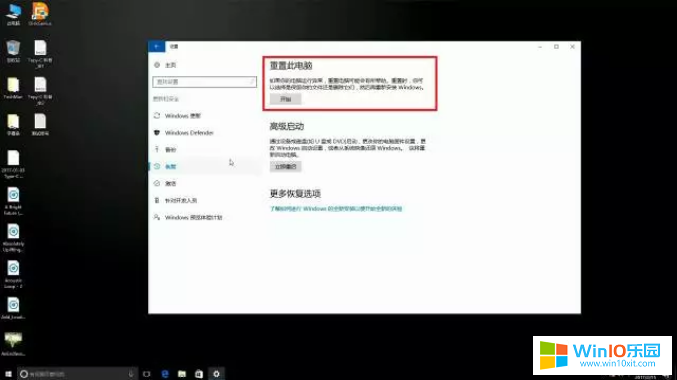Click the 更多恢复选项 heading text
This screenshot has height=380, width=677.
point(295,193)
